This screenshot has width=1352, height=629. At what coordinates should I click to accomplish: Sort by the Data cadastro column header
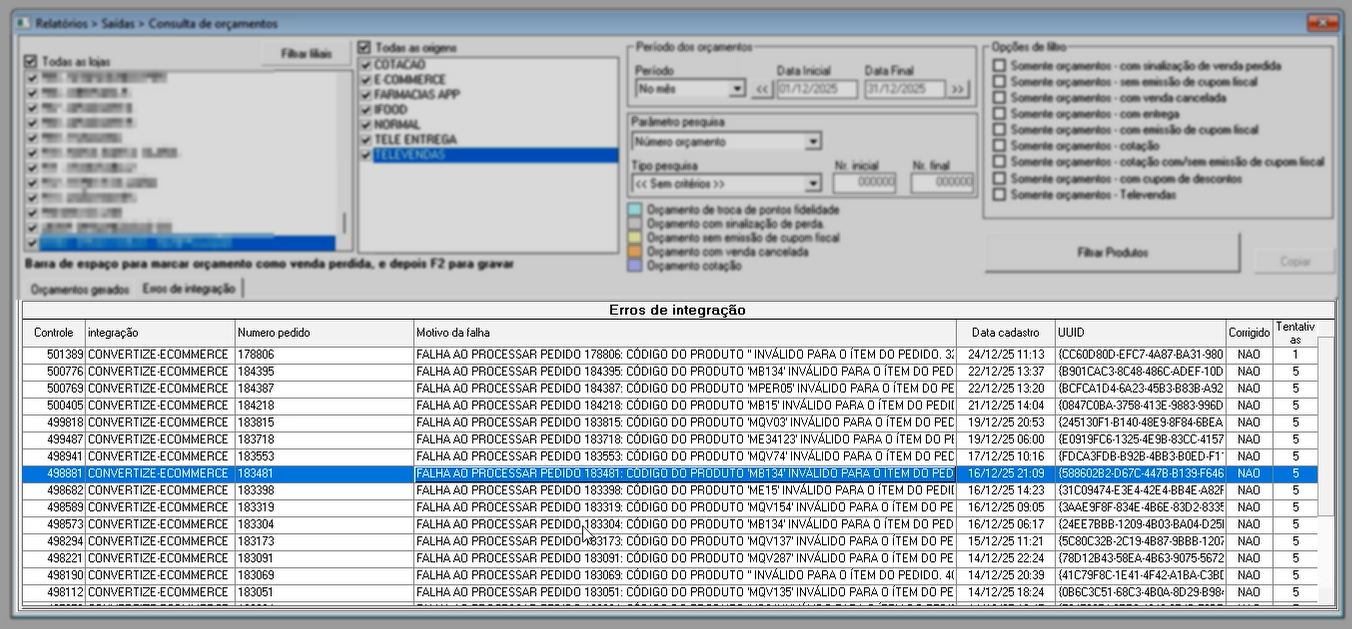point(1005,332)
